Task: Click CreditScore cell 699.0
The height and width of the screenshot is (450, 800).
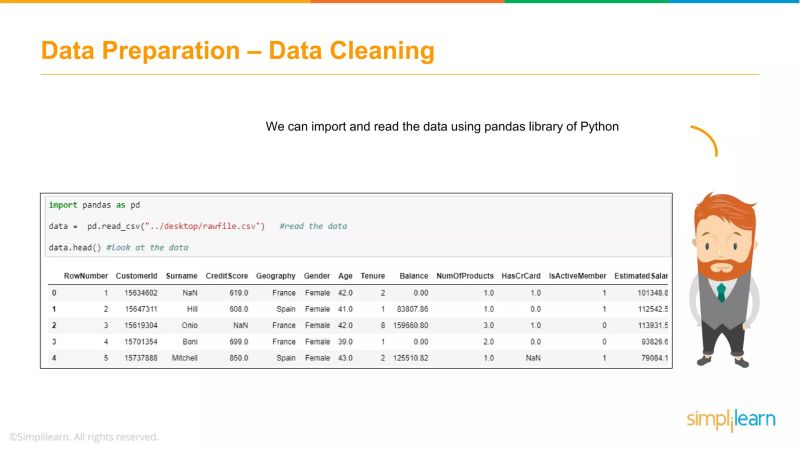Action: click(x=239, y=342)
